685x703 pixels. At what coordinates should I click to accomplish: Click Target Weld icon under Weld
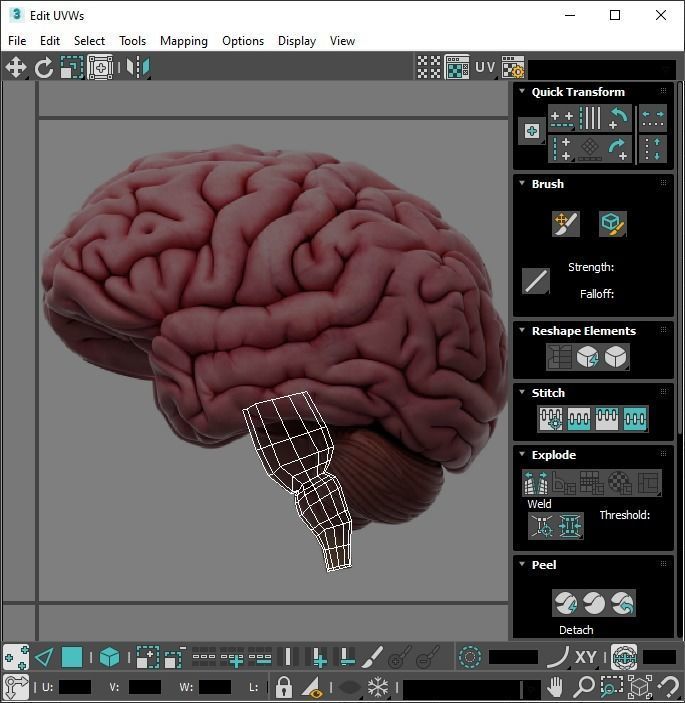tap(542, 525)
